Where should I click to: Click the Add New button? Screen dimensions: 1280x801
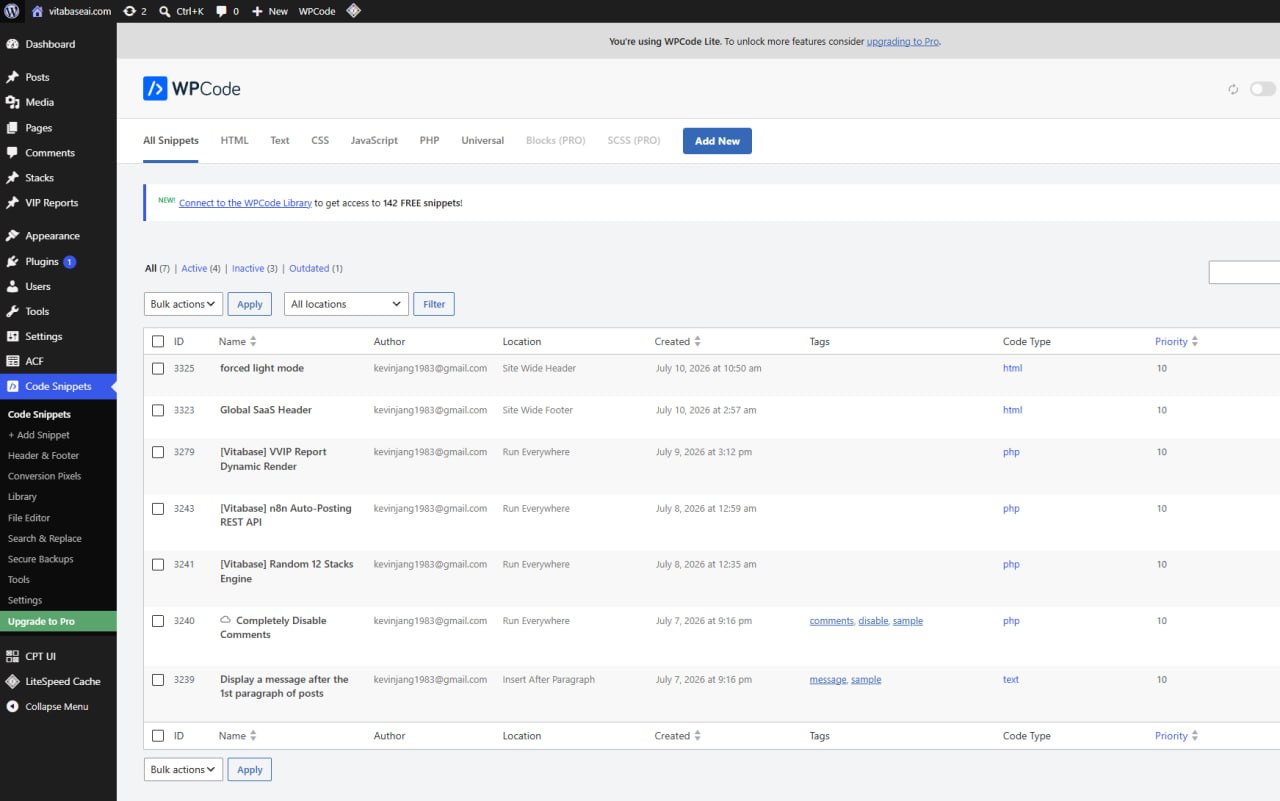tap(717, 141)
